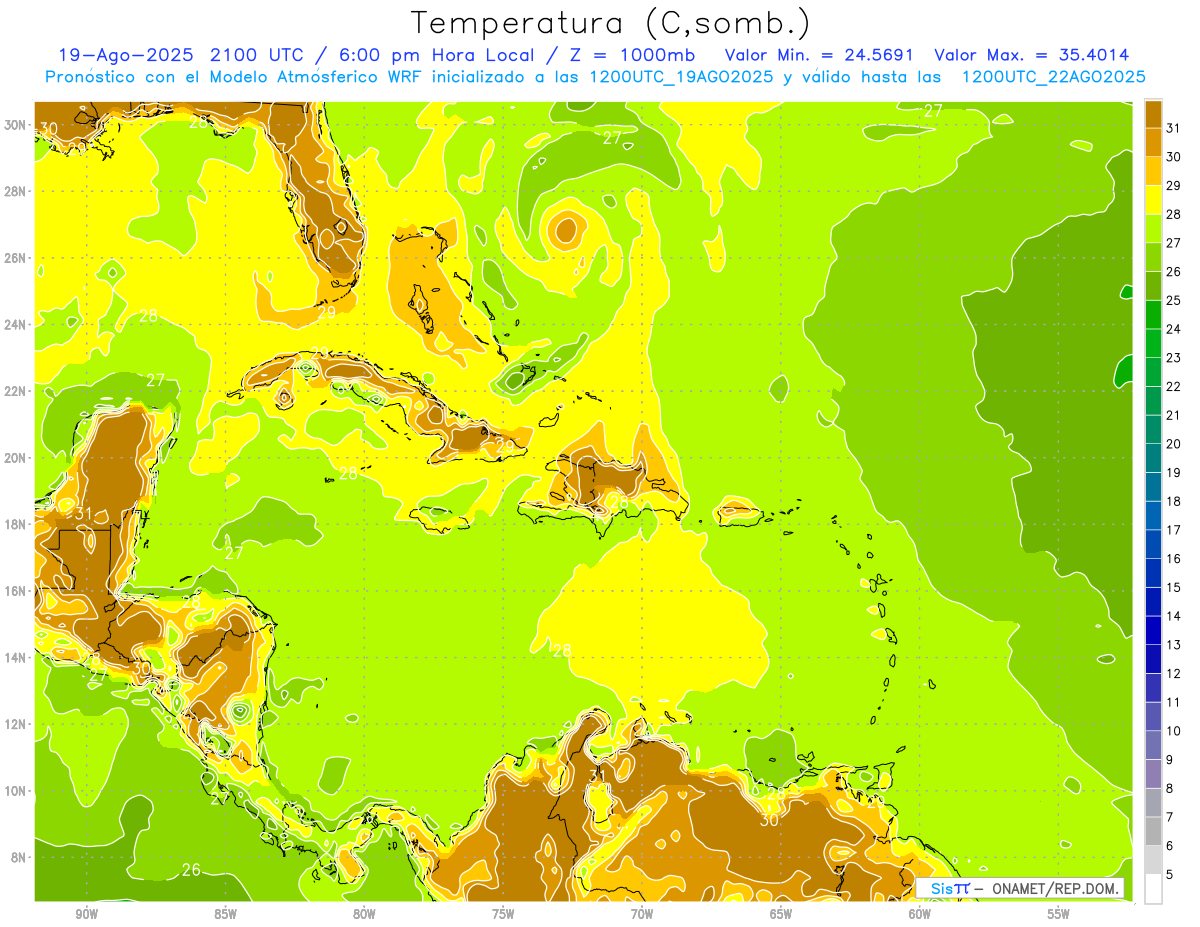Click legend value 13
This screenshot has width=1200, height=927.
click(x=1173, y=645)
